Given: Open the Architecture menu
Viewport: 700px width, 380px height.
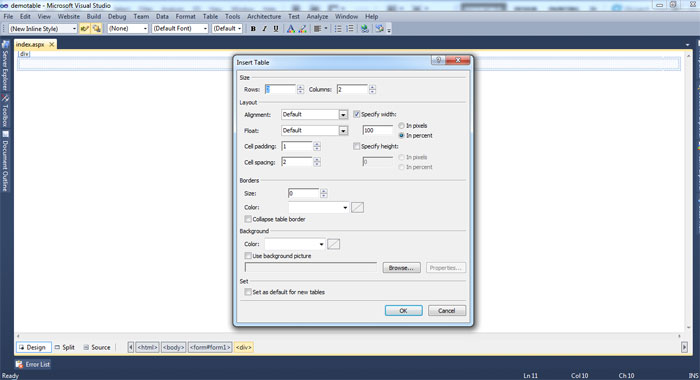Looking at the screenshot, I should 264,17.
